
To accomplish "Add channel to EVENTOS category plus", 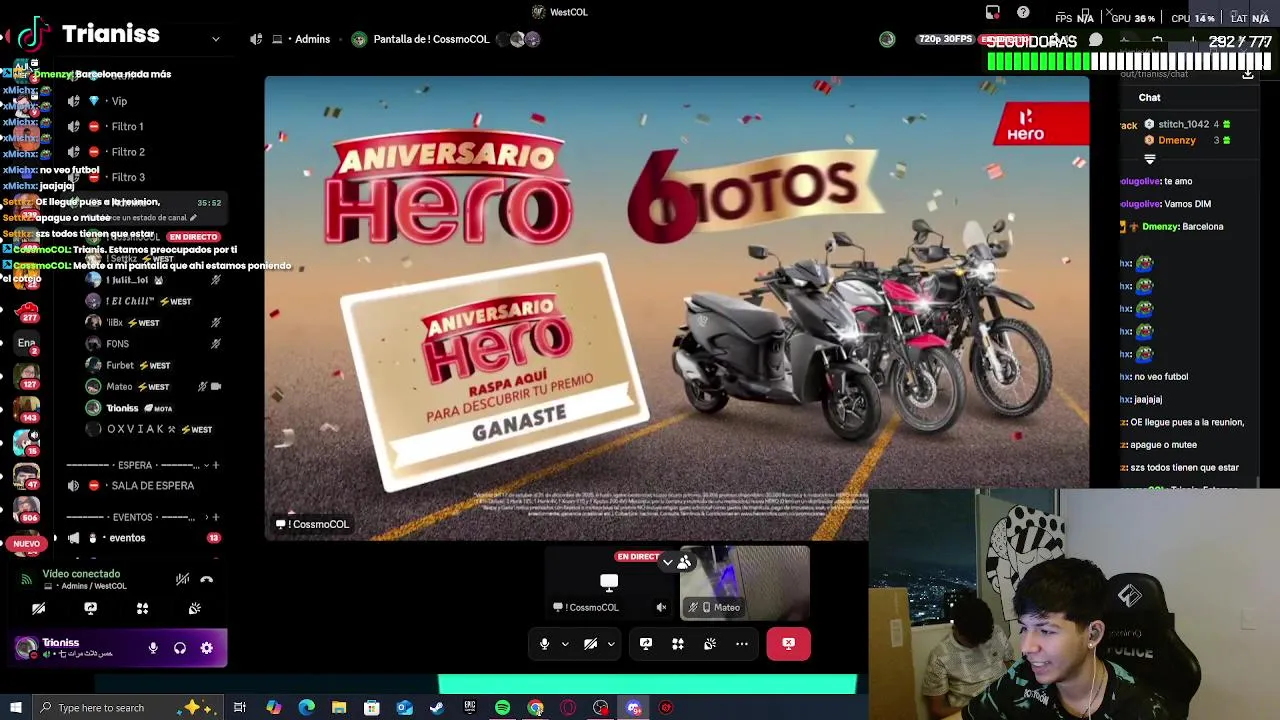I will (x=215, y=517).
